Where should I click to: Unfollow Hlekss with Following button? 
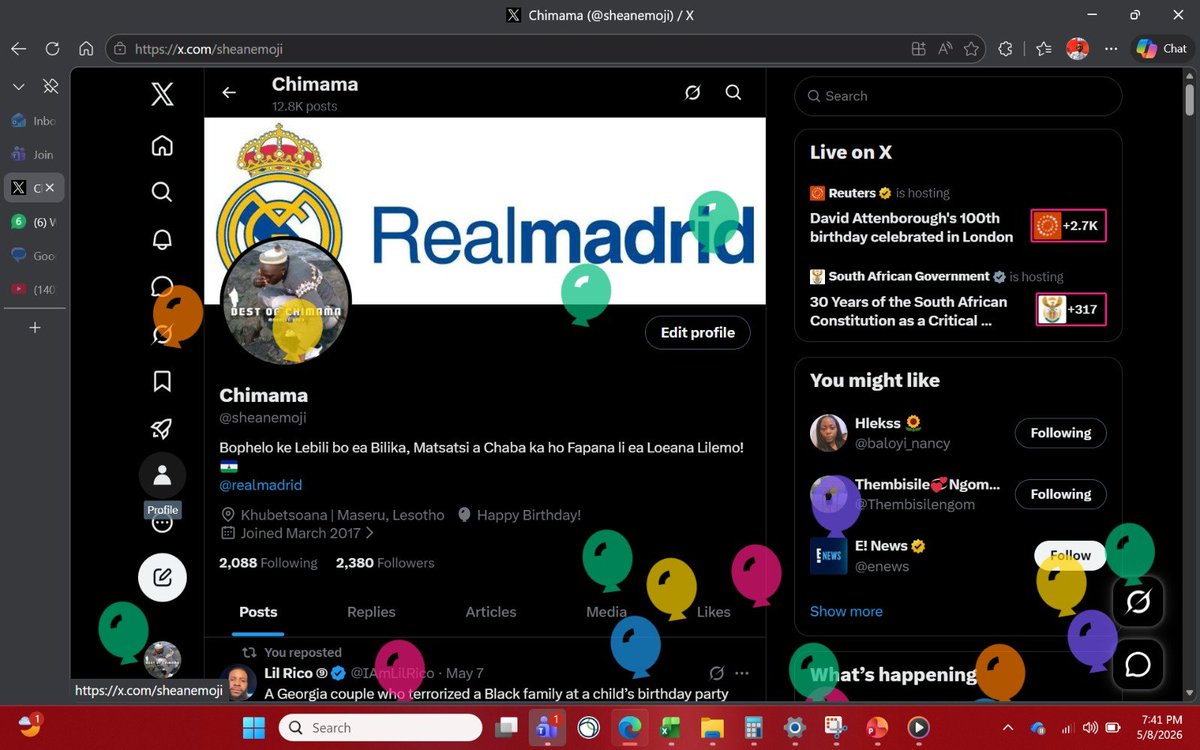point(1061,433)
